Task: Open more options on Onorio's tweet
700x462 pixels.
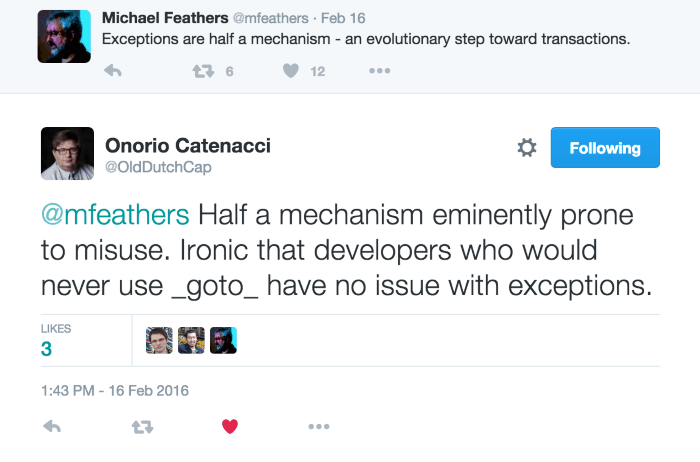Action: click(x=318, y=427)
